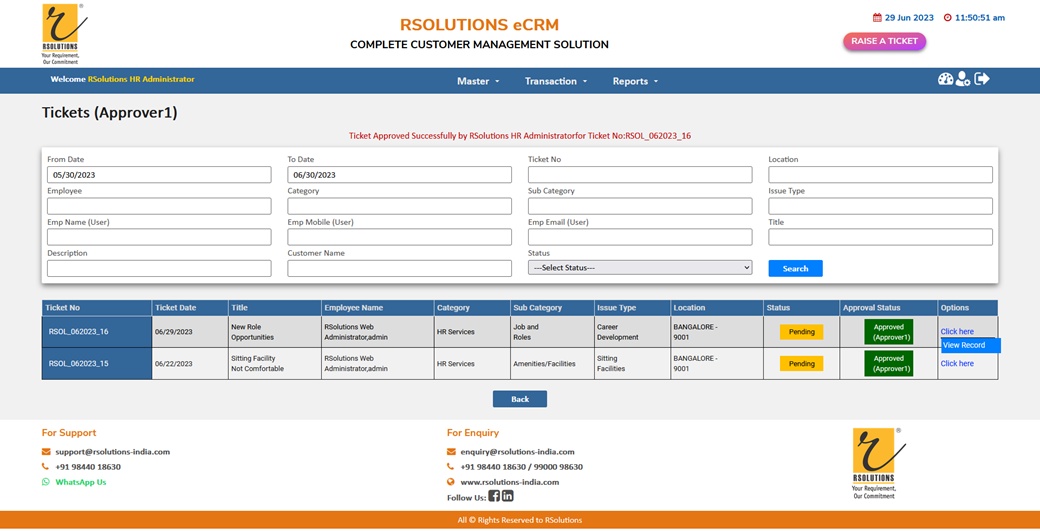The image size is (1040, 532).
Task: Expand the Master menu
Action: click(x=477, y=81)
